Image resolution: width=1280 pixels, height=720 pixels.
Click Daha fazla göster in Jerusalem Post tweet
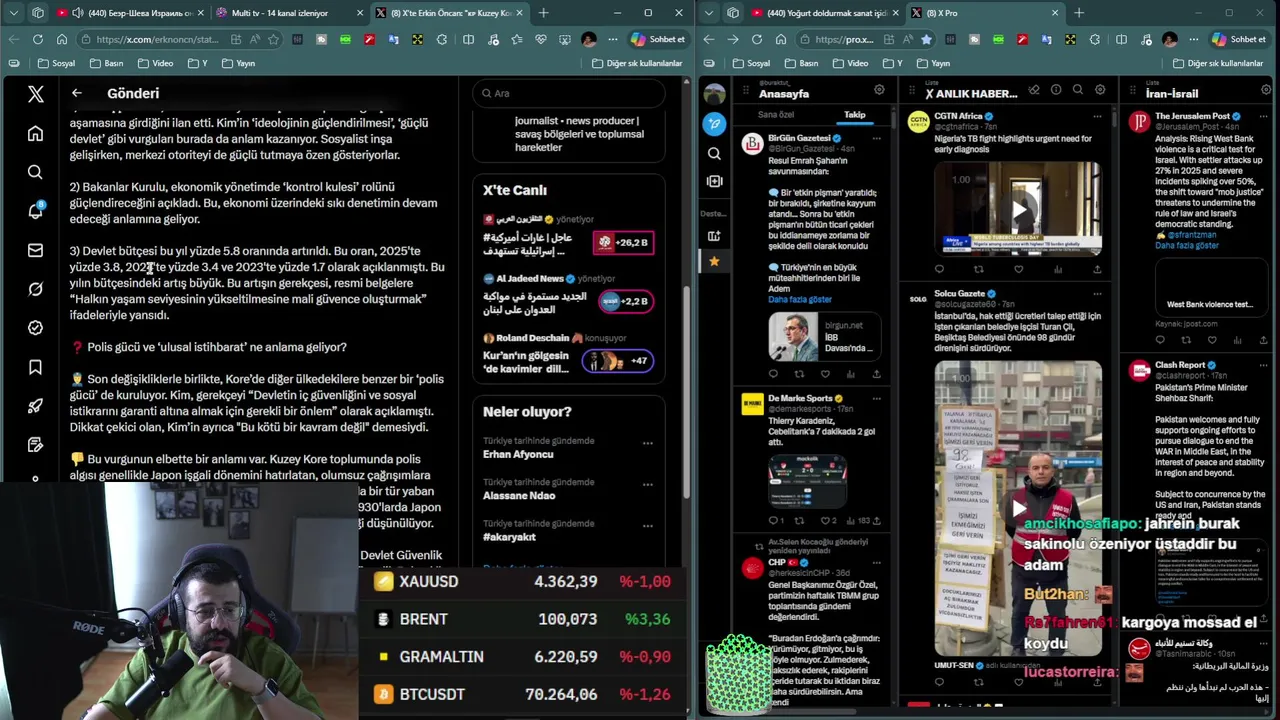coord(1187,245)
